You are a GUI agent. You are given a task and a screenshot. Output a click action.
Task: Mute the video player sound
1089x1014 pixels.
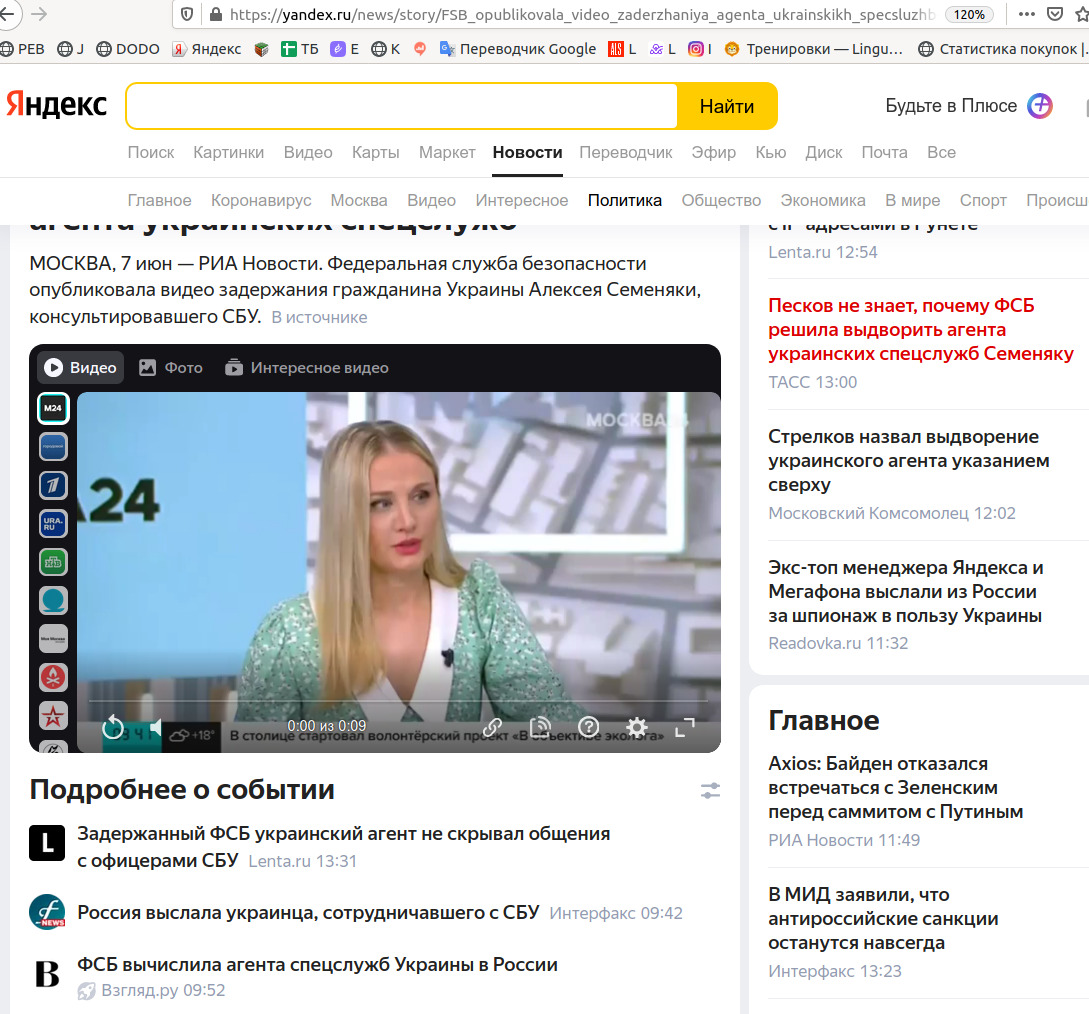[x=154, y=728]
